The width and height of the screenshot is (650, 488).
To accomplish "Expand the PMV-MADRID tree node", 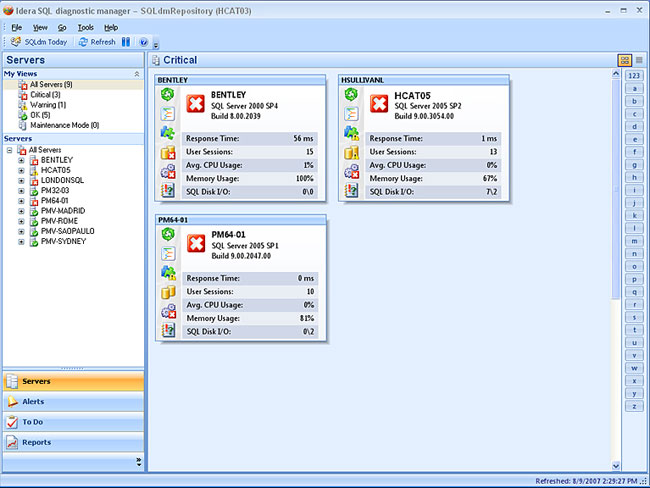I will click(21, 211).
